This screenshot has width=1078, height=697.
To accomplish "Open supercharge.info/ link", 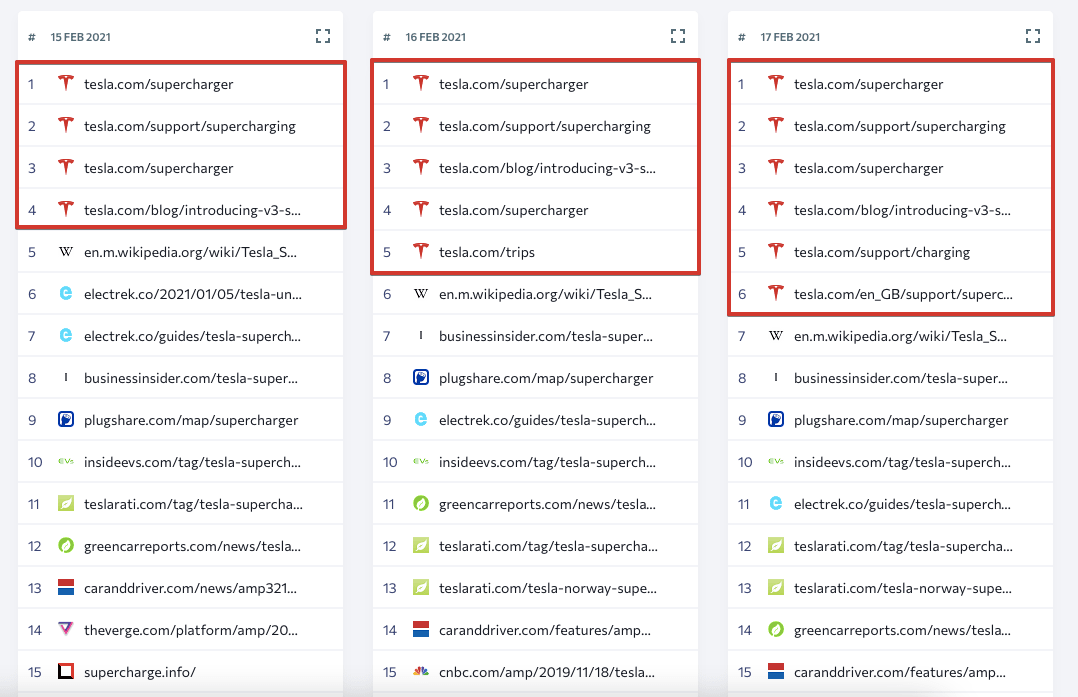I will point(140,672).
